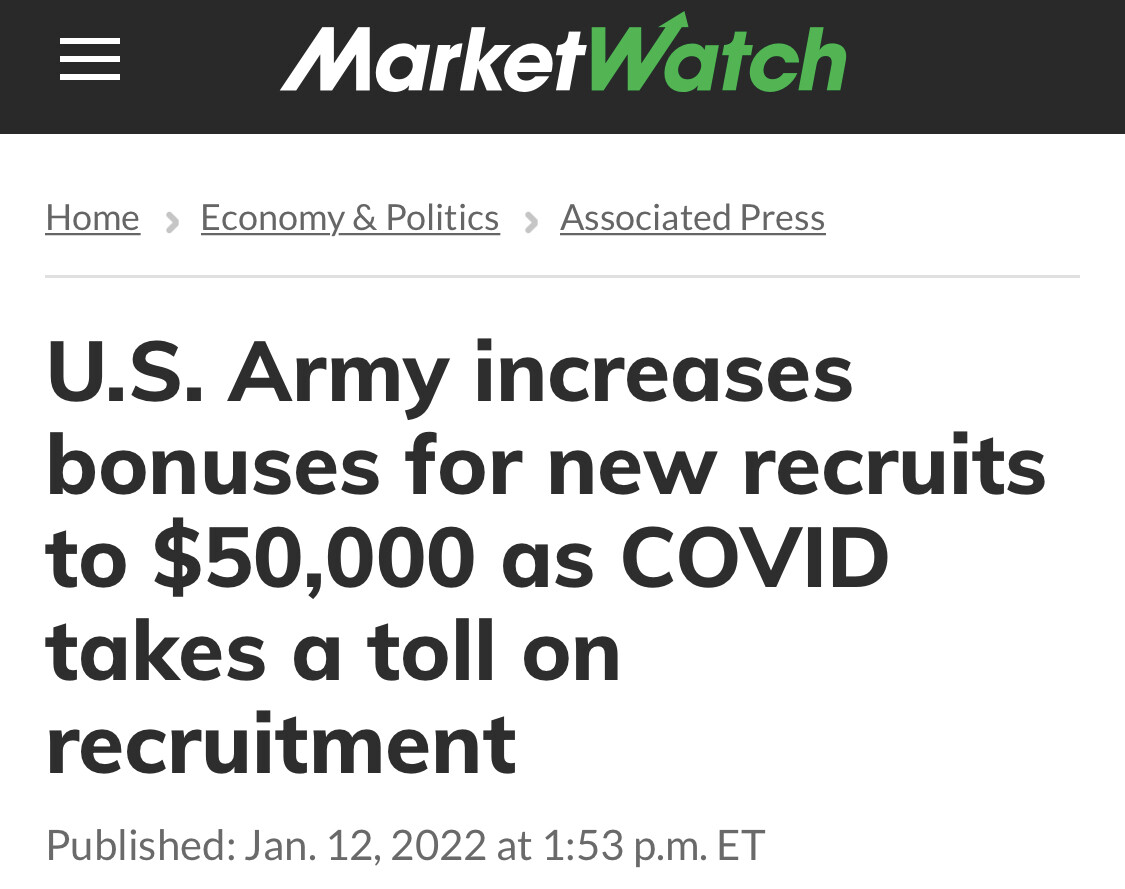The height and width of the screenshot is (889, 1125).
Task: Click the "Published:" label
Action: coord(140,845)
